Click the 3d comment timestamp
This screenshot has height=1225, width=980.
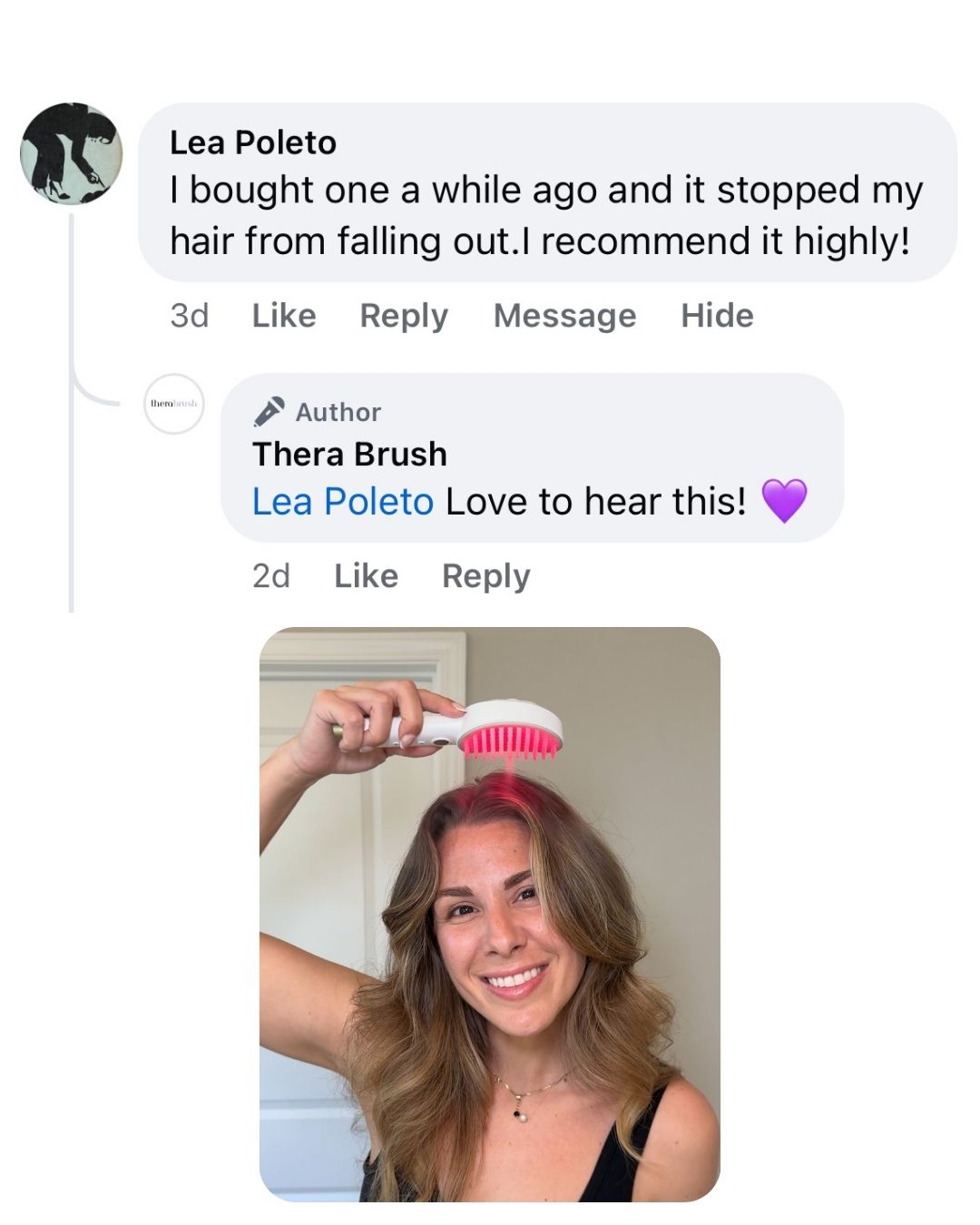tap(189, 316)
